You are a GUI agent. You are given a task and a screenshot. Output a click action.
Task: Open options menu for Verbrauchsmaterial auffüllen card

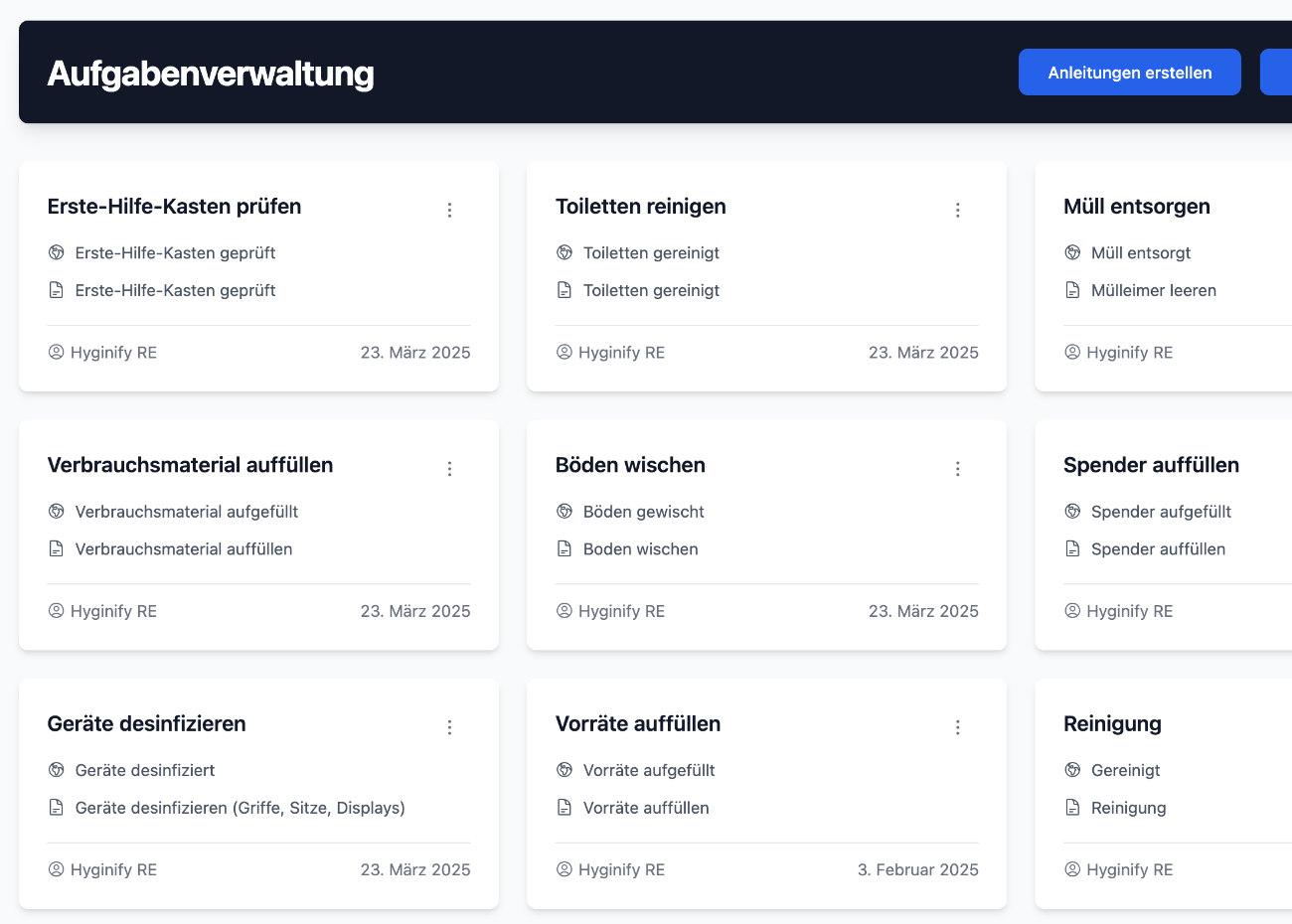(449, 469)
